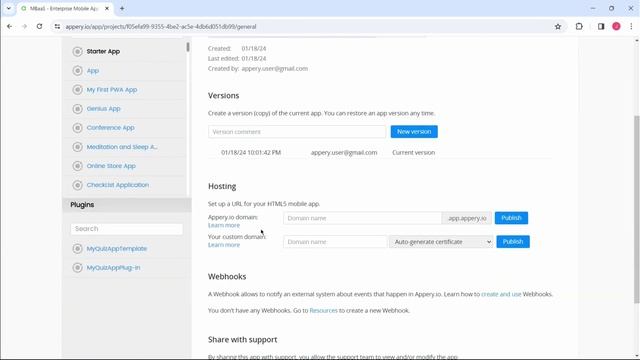Go back with browser back arrow

(9, 27)
